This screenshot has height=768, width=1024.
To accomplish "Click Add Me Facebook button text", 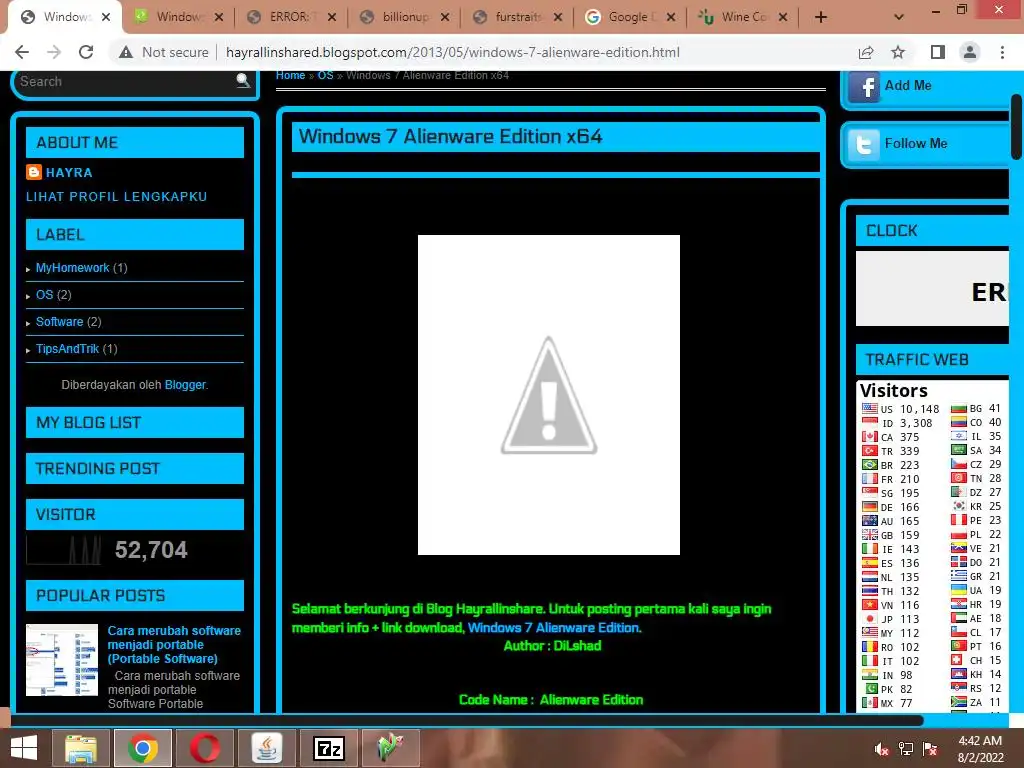I will click(x=908, y=86).
